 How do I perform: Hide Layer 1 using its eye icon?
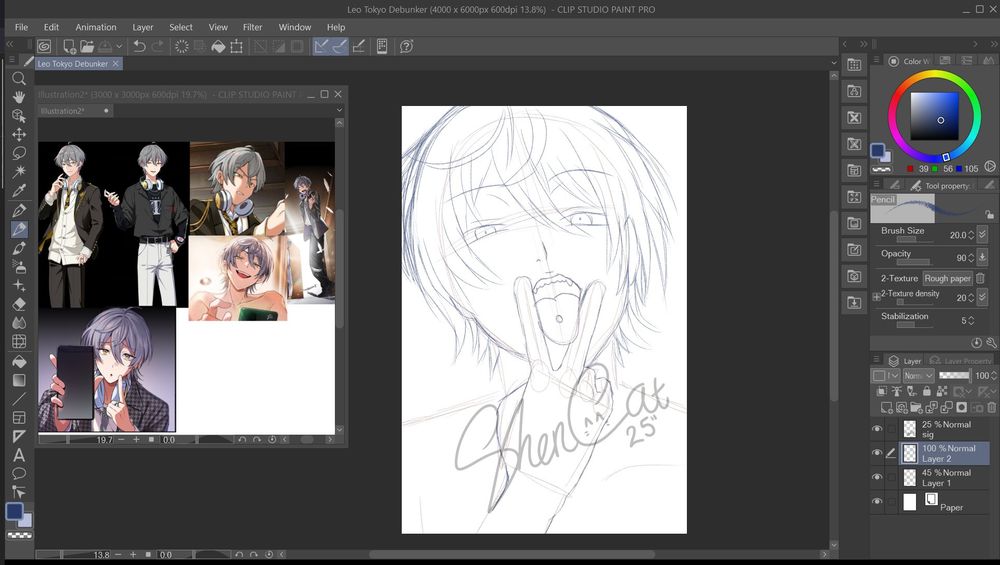pyautogui.click(x=878, y=477)
